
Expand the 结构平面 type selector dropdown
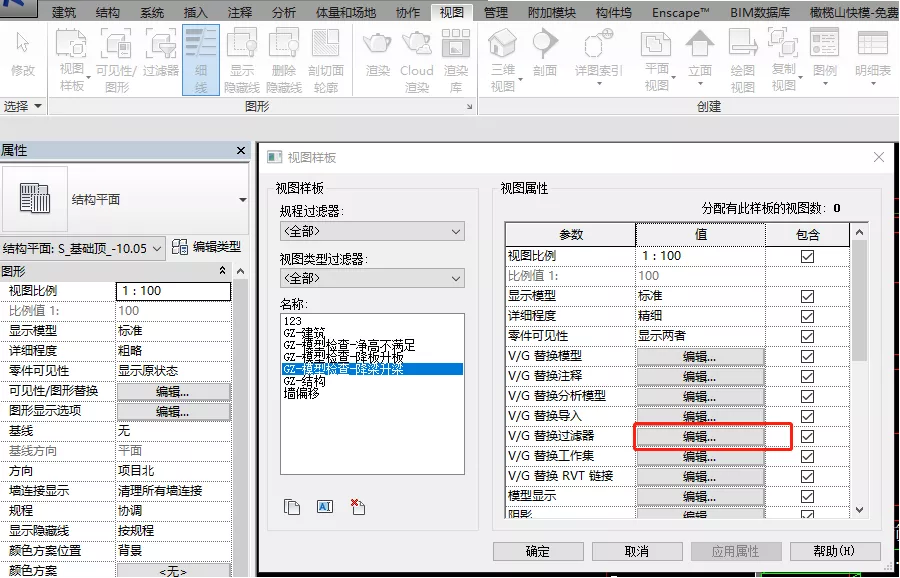243,200
